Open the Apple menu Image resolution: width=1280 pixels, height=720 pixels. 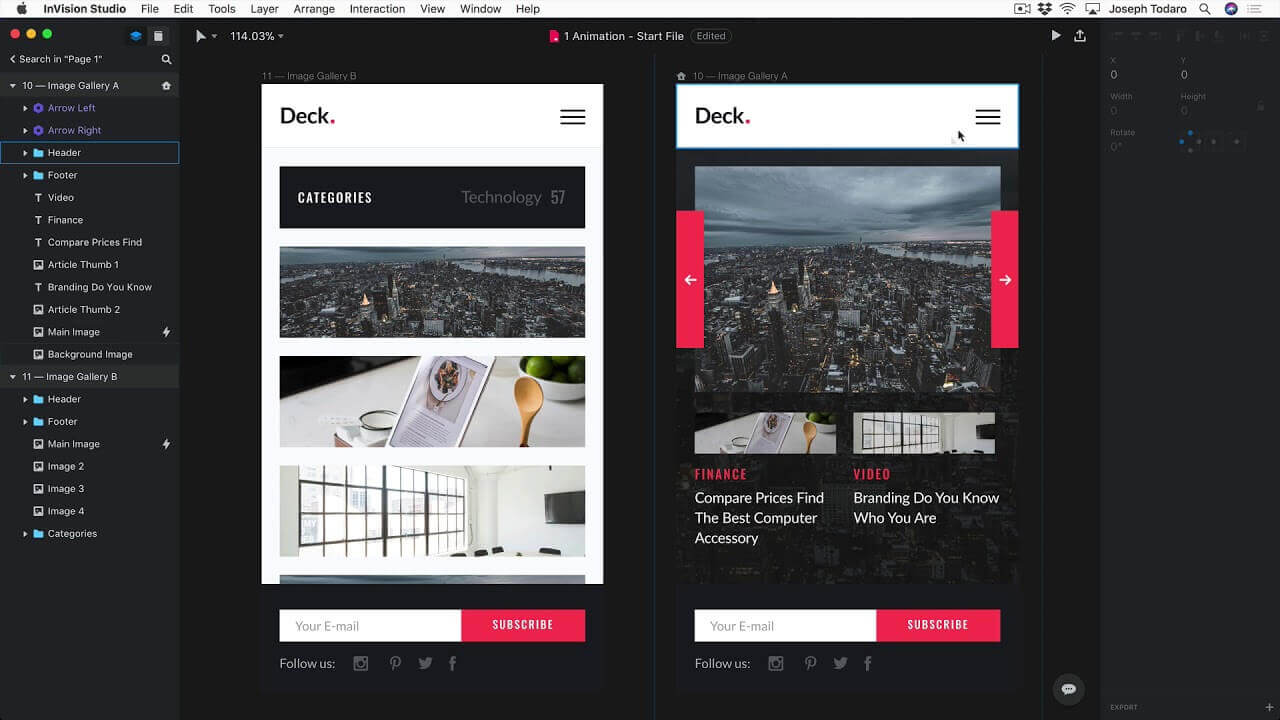point(21,9)
